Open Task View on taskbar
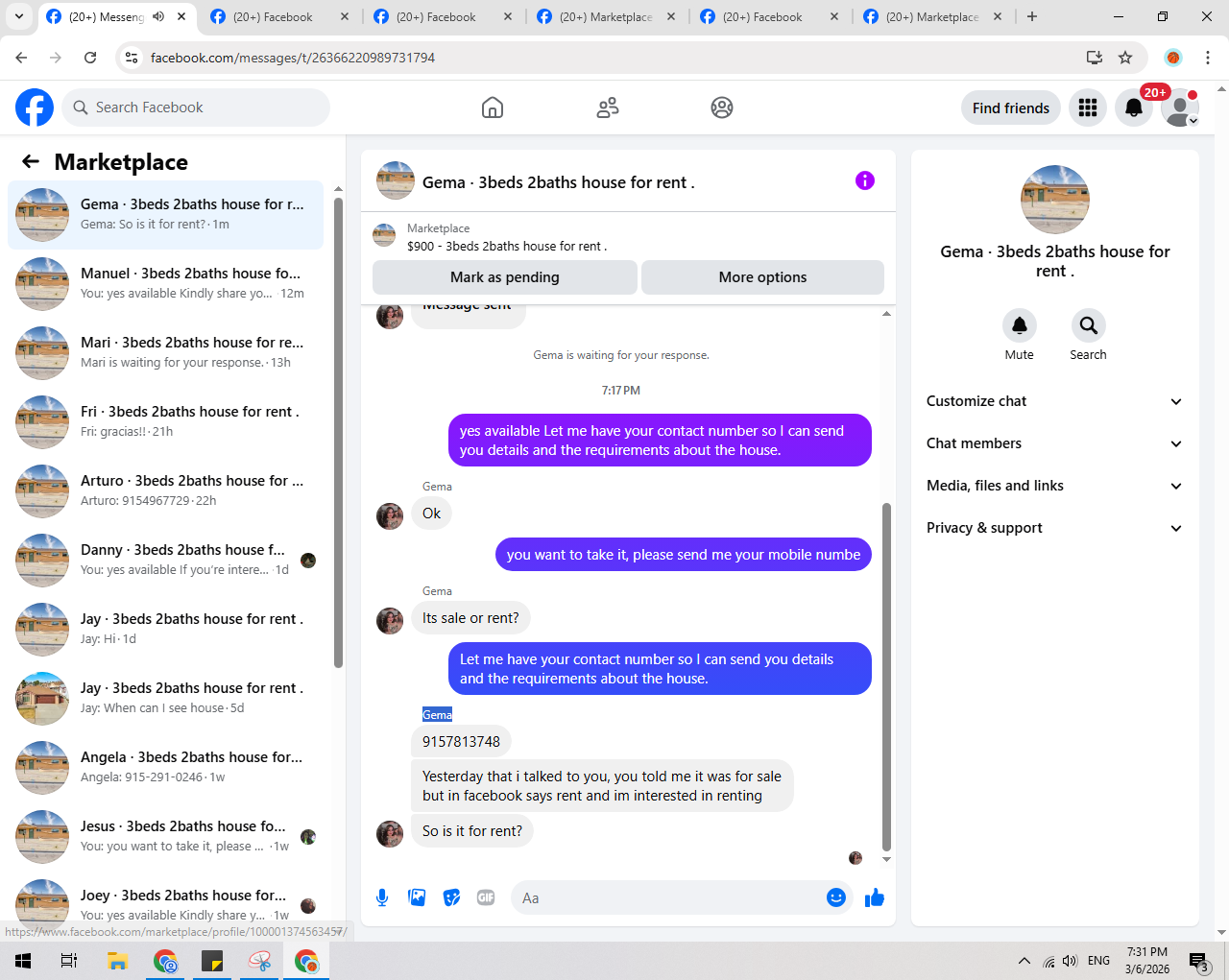The image size is (1229, 980). (x=69, y=961)
